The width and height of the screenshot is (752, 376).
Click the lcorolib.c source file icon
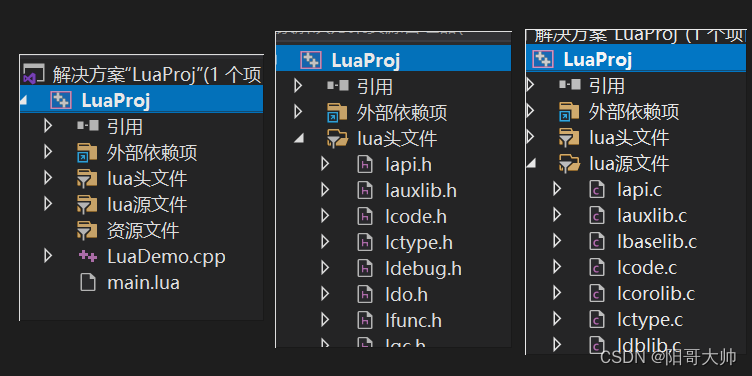(x=597, y=293)
